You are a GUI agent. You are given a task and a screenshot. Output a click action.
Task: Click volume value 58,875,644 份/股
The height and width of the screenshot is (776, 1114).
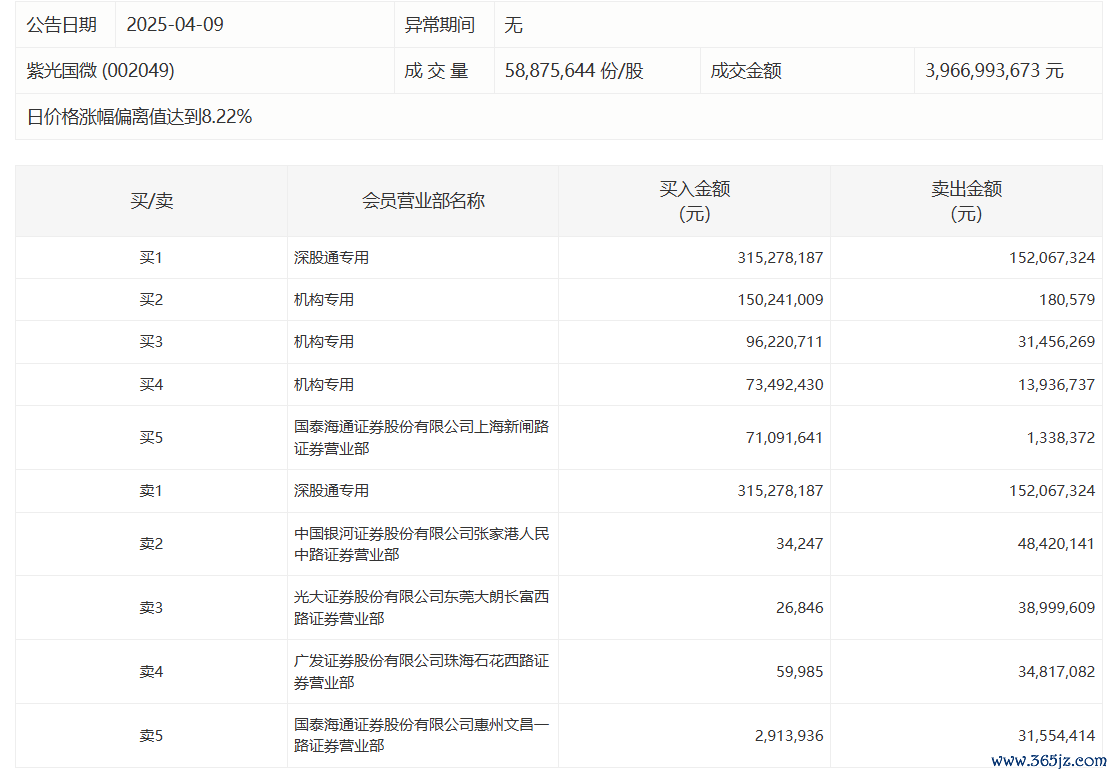(574, 70)
